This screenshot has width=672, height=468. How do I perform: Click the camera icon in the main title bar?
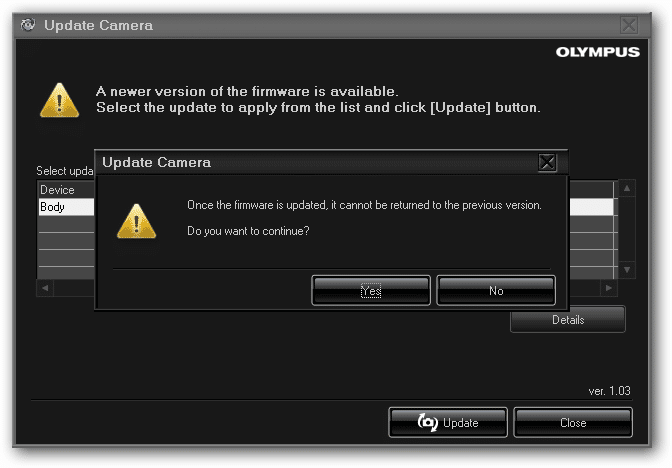[x=26, y=24]
